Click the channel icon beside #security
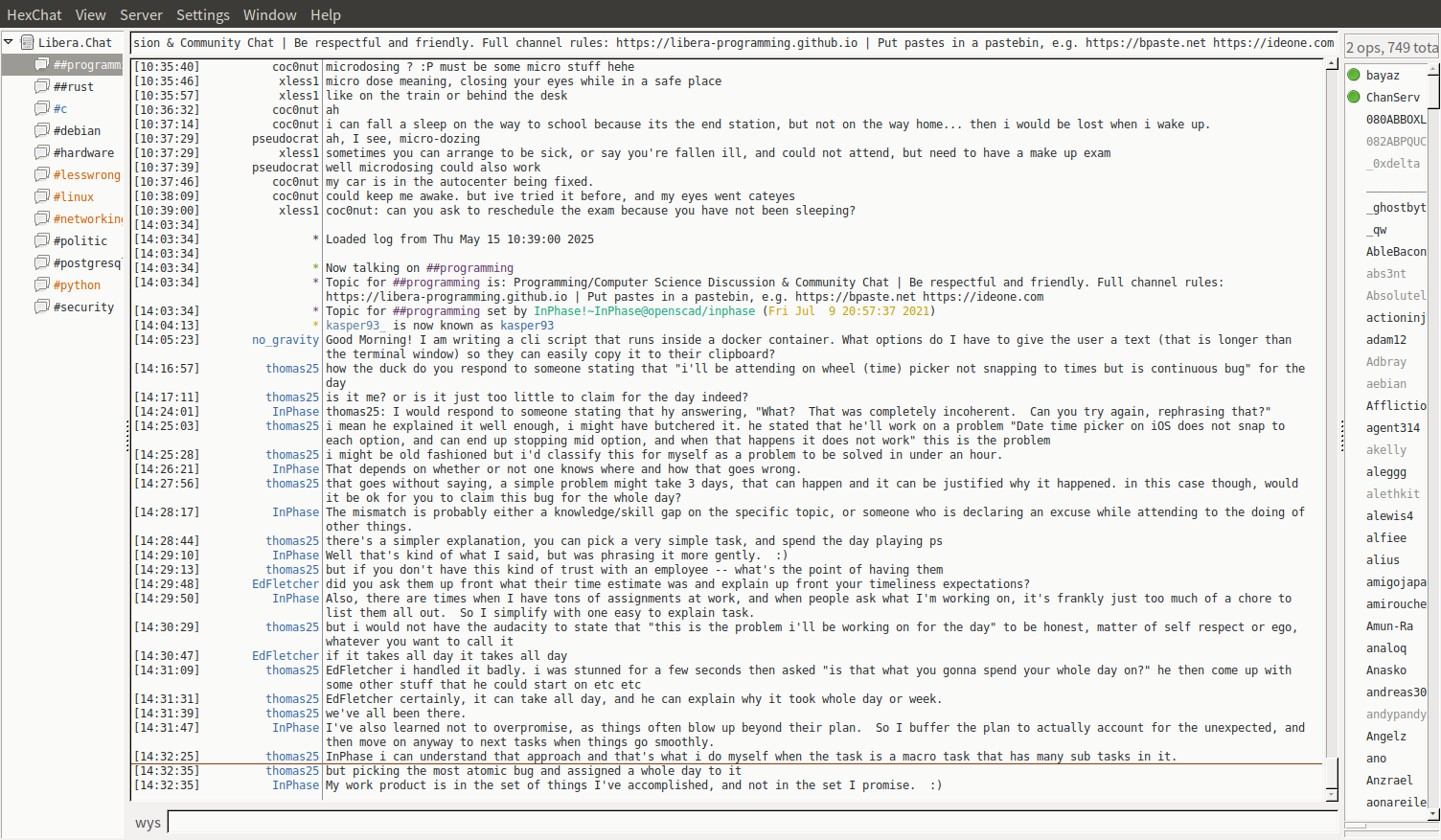 pos(42,306)
